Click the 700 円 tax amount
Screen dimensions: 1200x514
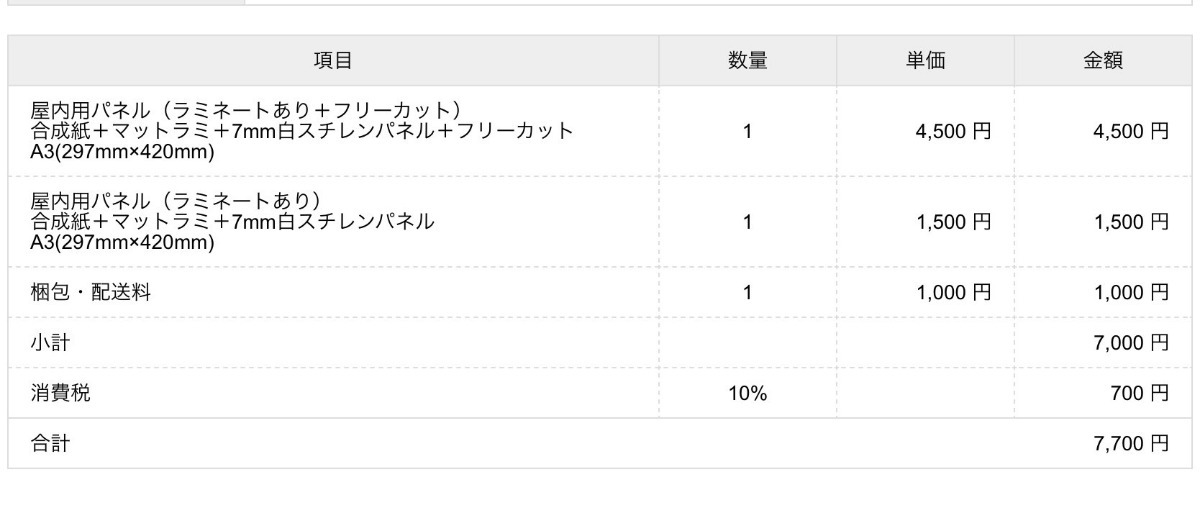pyautogui.click(x=1139, y=394)
